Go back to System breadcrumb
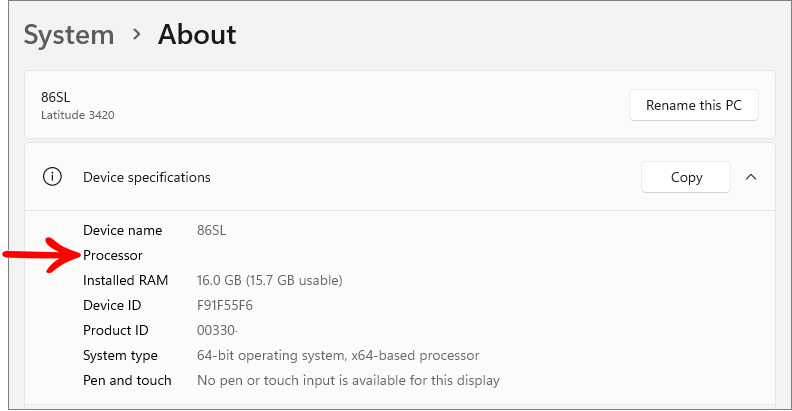 [69, 35]
